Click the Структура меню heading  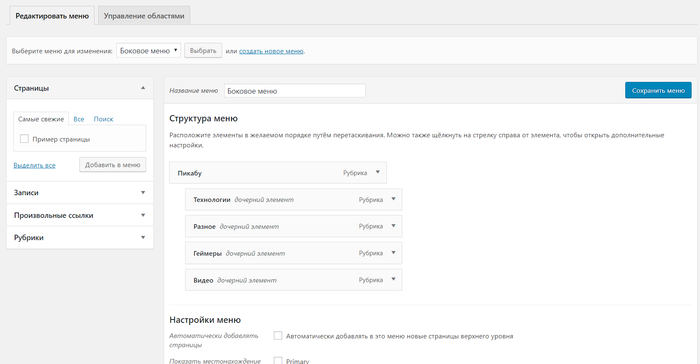[x=204, y=118]
